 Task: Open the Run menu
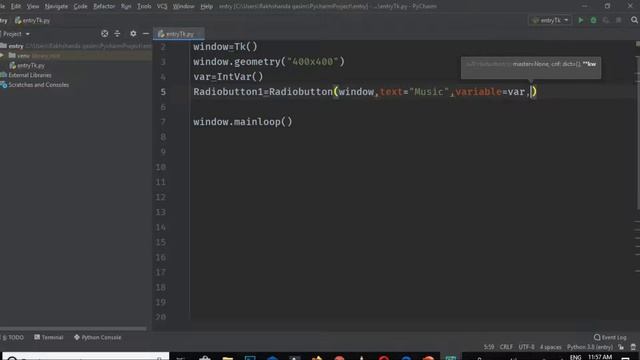[126, 6]
